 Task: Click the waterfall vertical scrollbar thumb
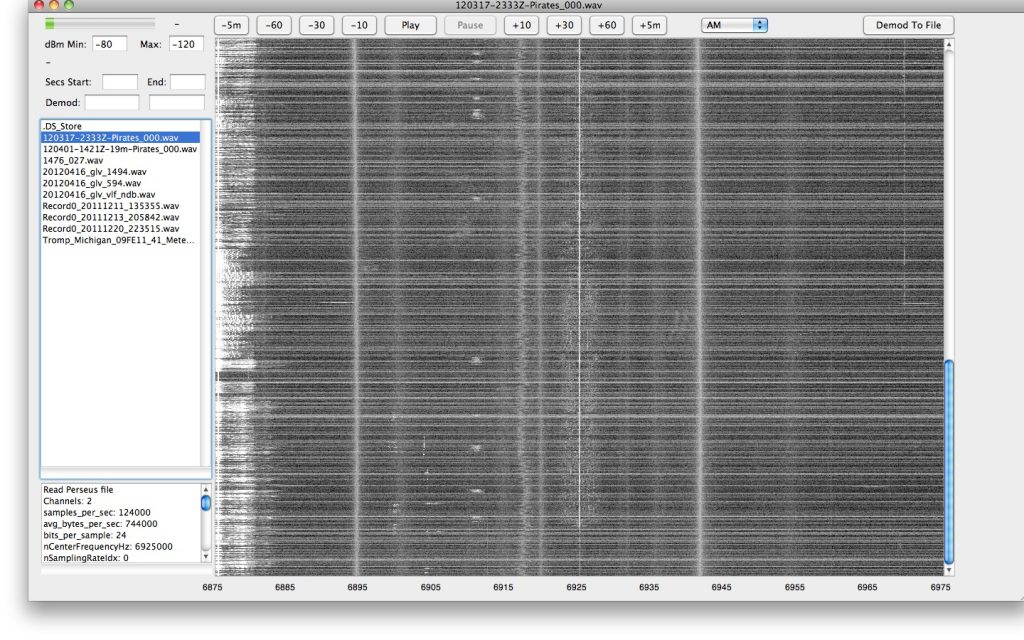point(949,462)
